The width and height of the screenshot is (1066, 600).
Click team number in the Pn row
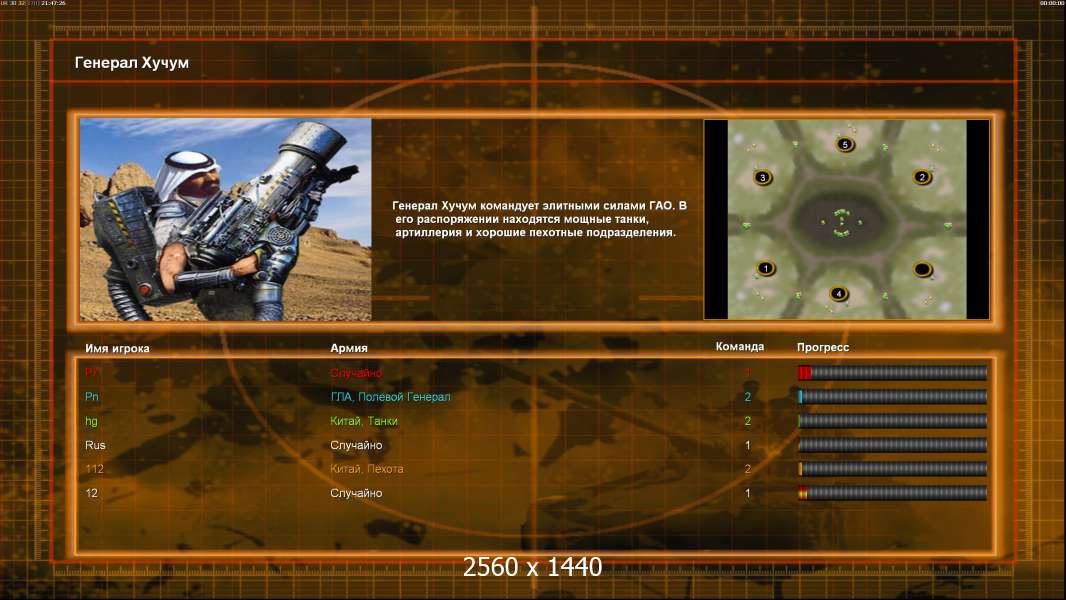point(748,397)
